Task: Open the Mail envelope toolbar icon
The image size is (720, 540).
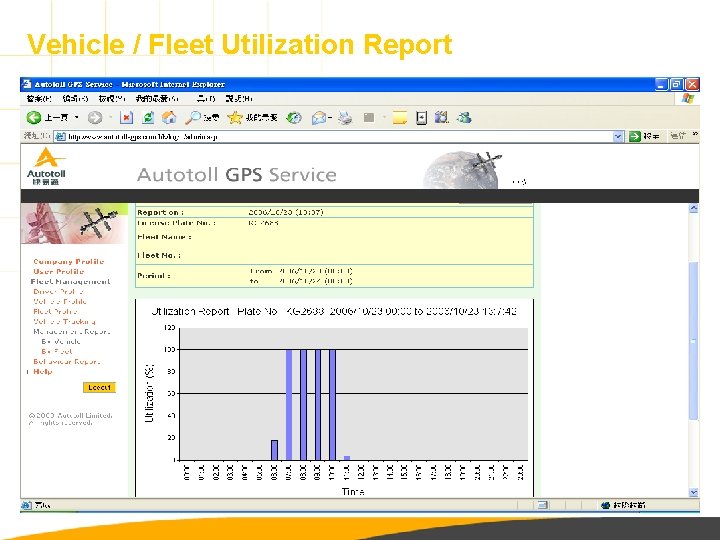Action: tap(319, 118)
